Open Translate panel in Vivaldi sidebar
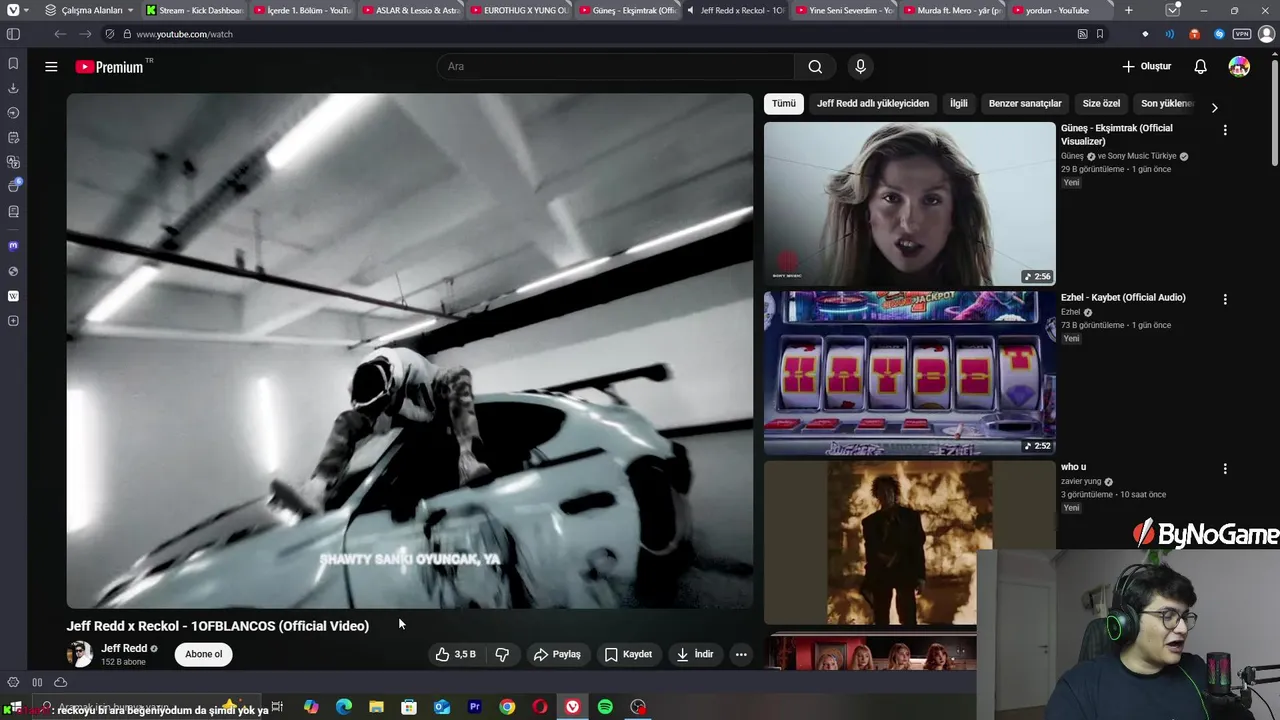1280x720 pixels. coord(13,162)
